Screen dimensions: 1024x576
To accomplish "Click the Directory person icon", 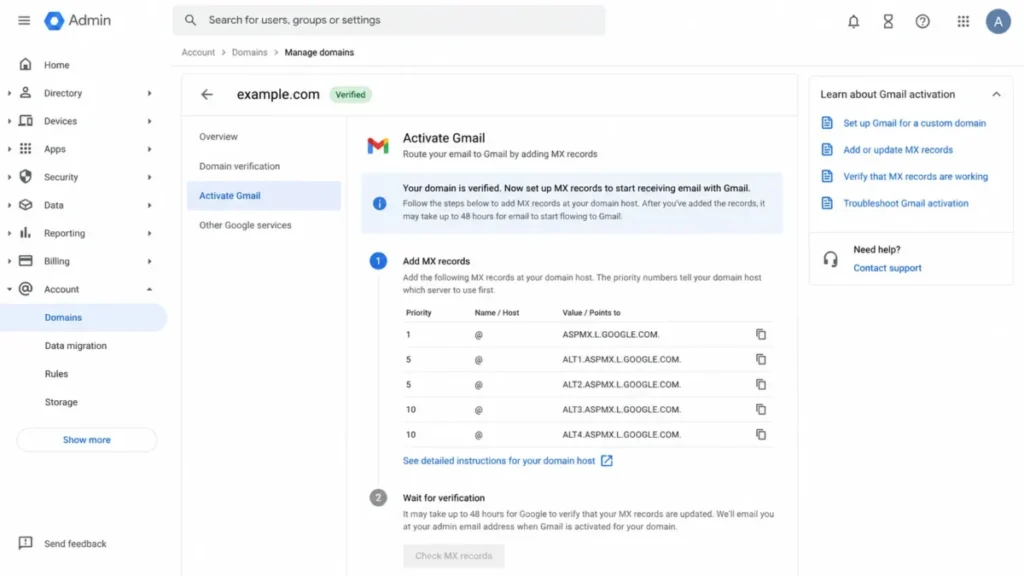I will (x=25, y=93).
